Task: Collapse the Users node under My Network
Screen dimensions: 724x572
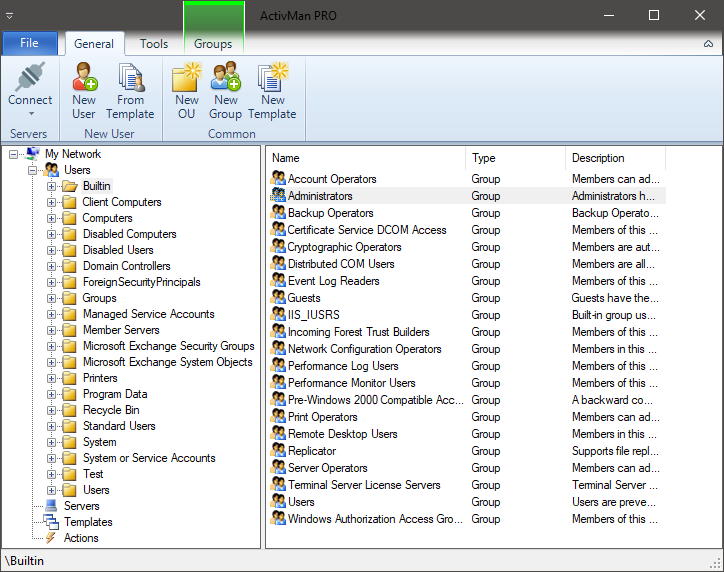Action: pos(32,170)
